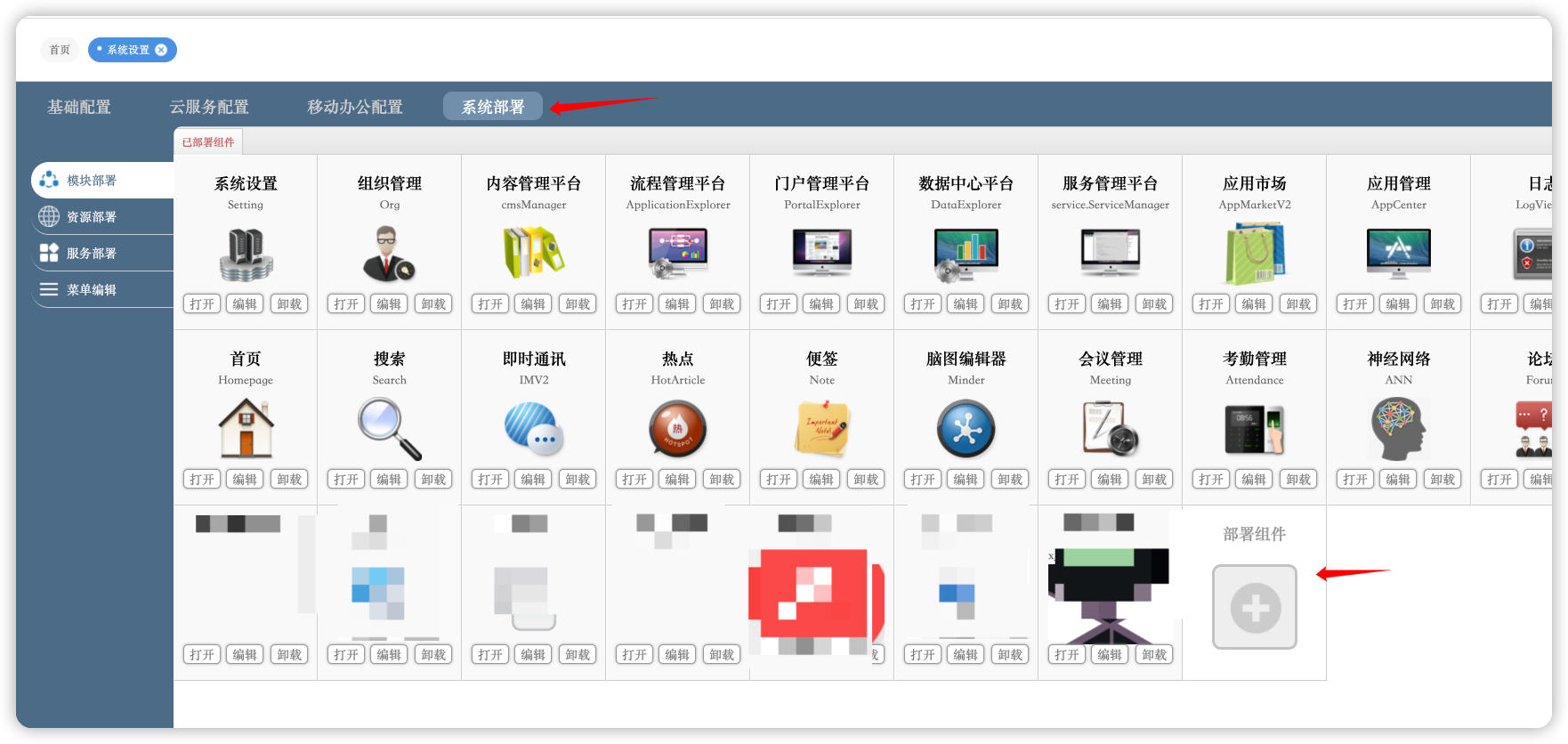Open the 基础配置 menu
Screen dimensions: 1568x744
(79, 107)
